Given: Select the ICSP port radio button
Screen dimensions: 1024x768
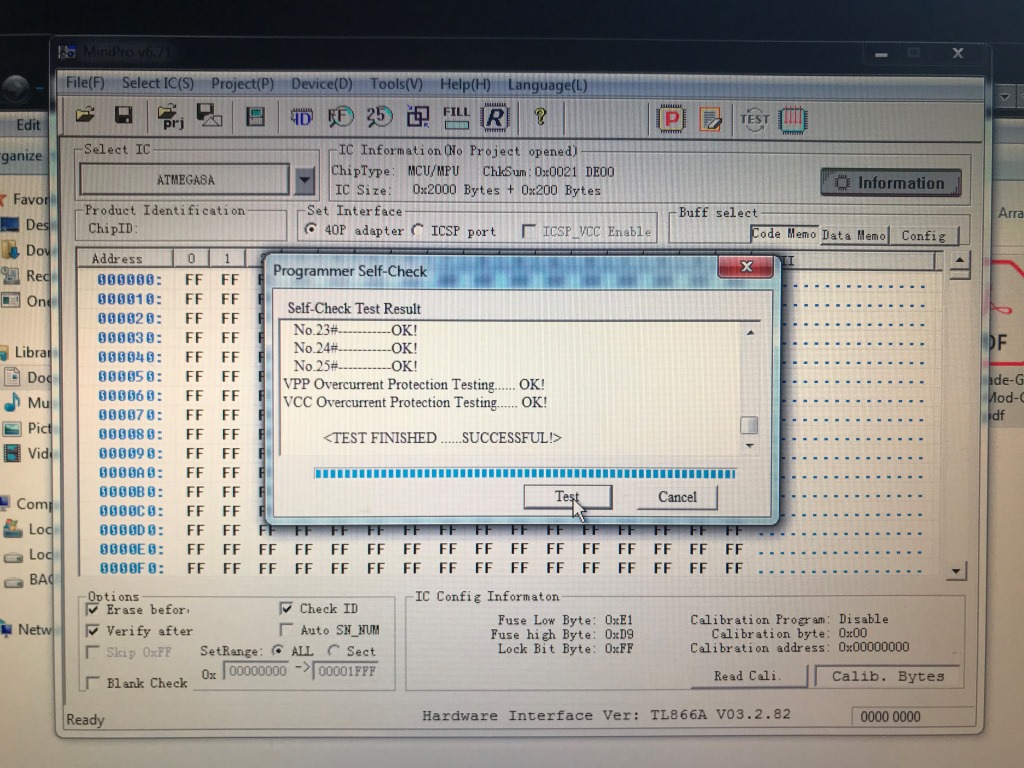Looking at the screenshot, I should point(418,231).
